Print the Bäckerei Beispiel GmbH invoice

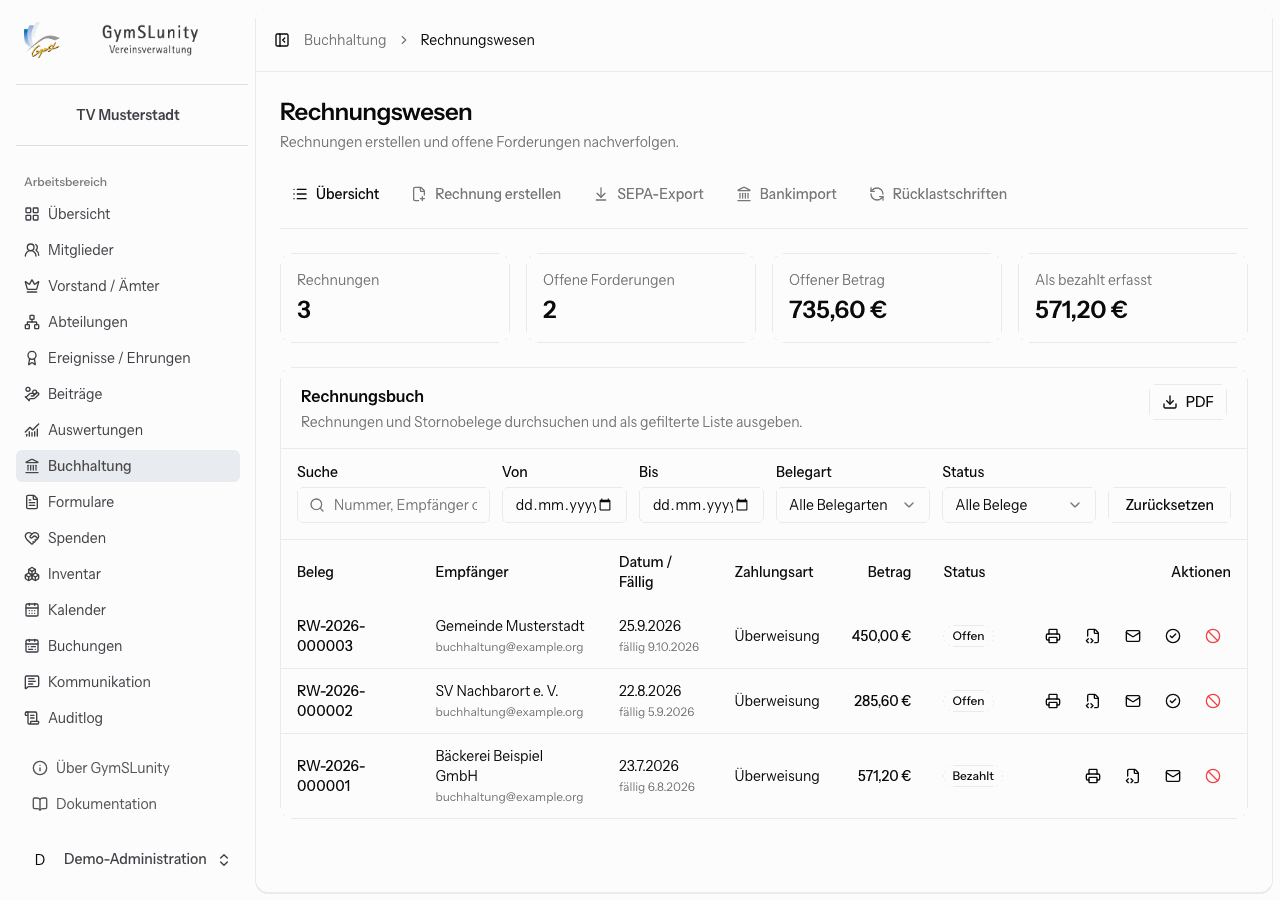click(1093, 776)
